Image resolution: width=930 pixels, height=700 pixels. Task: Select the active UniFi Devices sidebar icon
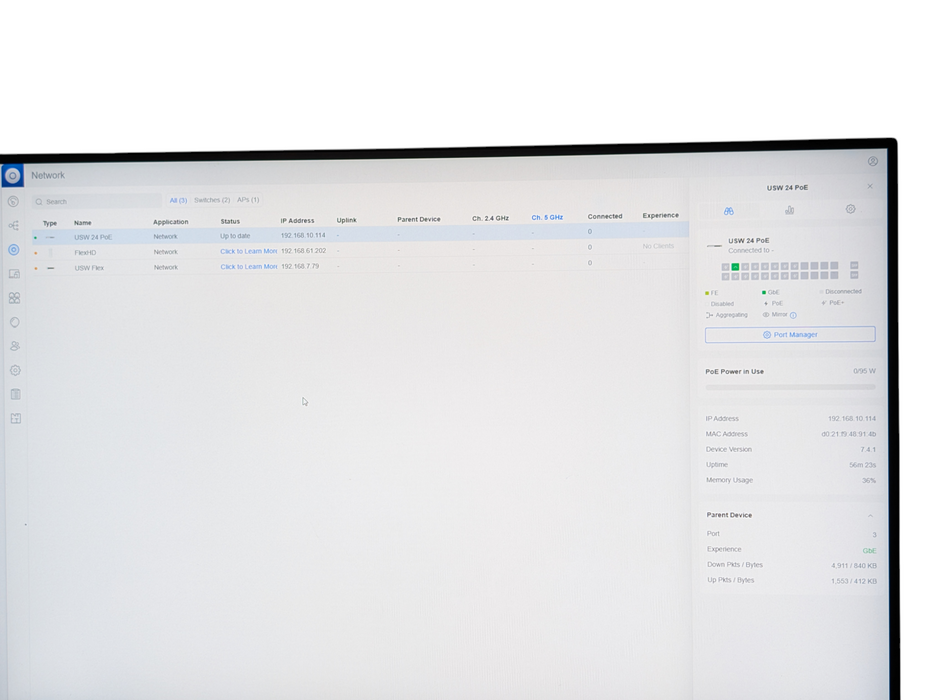[x=14, y=250]
